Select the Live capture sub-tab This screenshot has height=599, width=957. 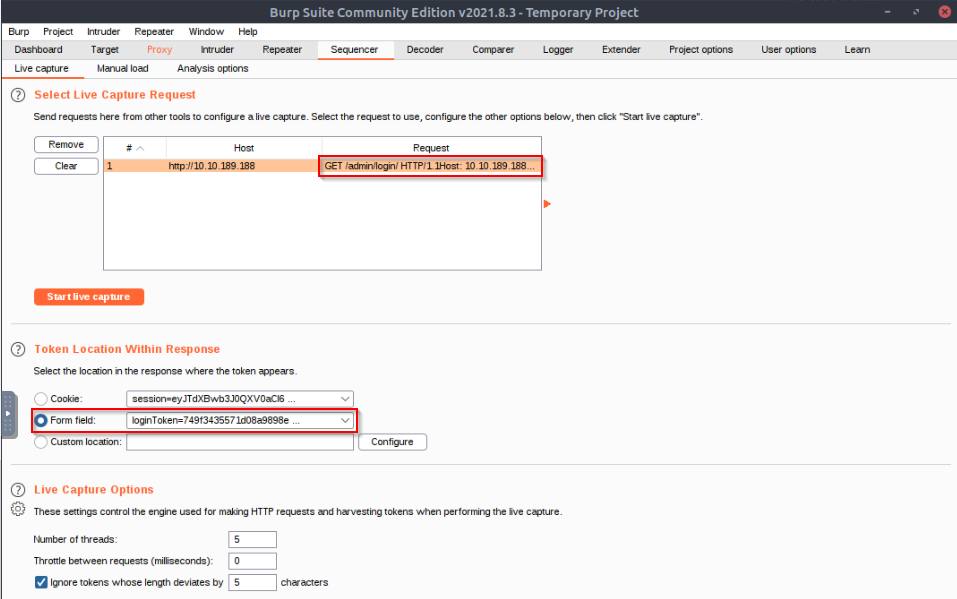pos(42,68)
